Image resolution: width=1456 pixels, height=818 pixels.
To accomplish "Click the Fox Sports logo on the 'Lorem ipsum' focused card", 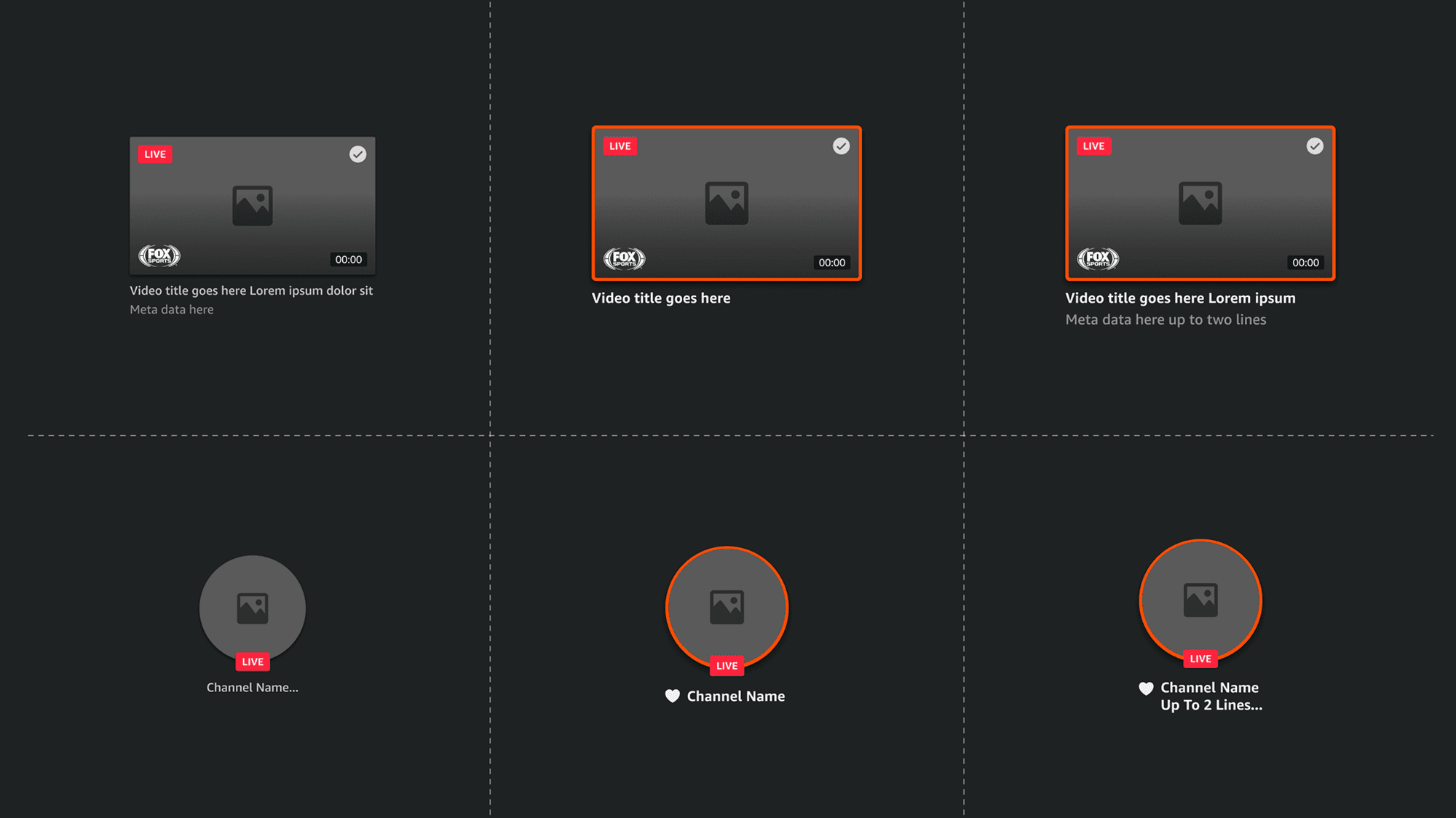I will point(1098,258).
